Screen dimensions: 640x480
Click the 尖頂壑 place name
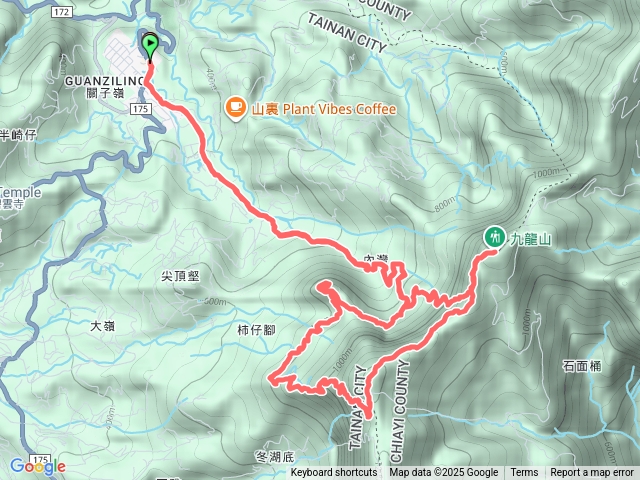[x=180, y=276]
